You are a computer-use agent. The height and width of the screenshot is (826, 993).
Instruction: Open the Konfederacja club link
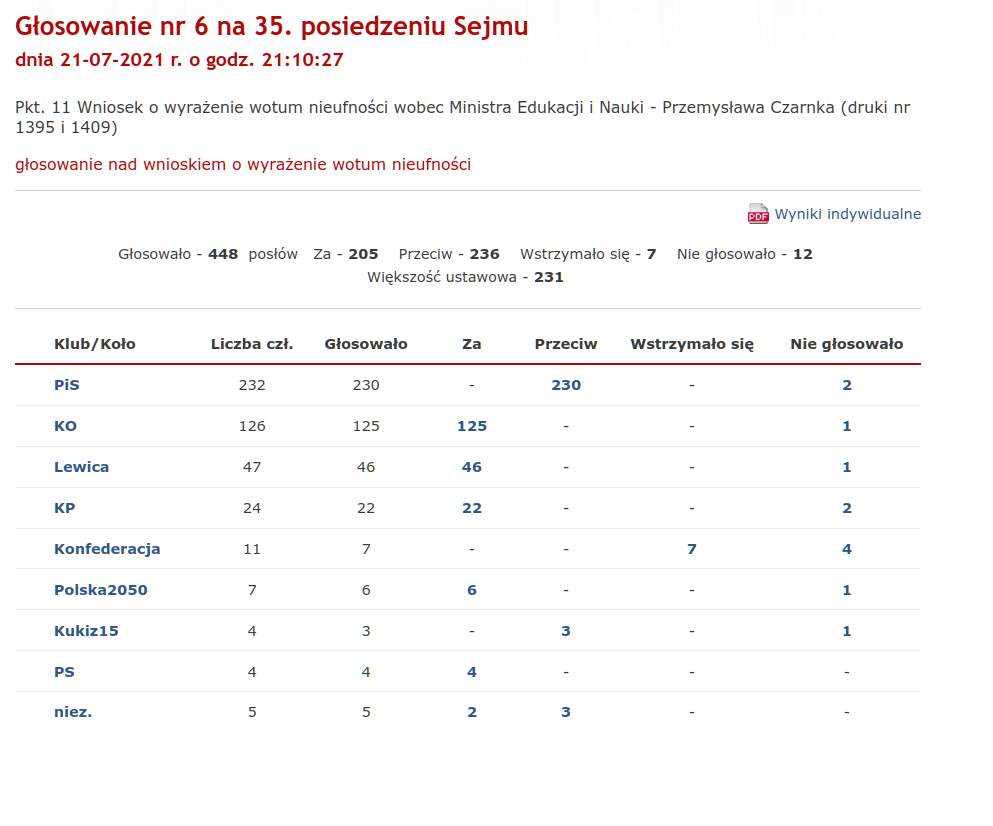[107, 549]
